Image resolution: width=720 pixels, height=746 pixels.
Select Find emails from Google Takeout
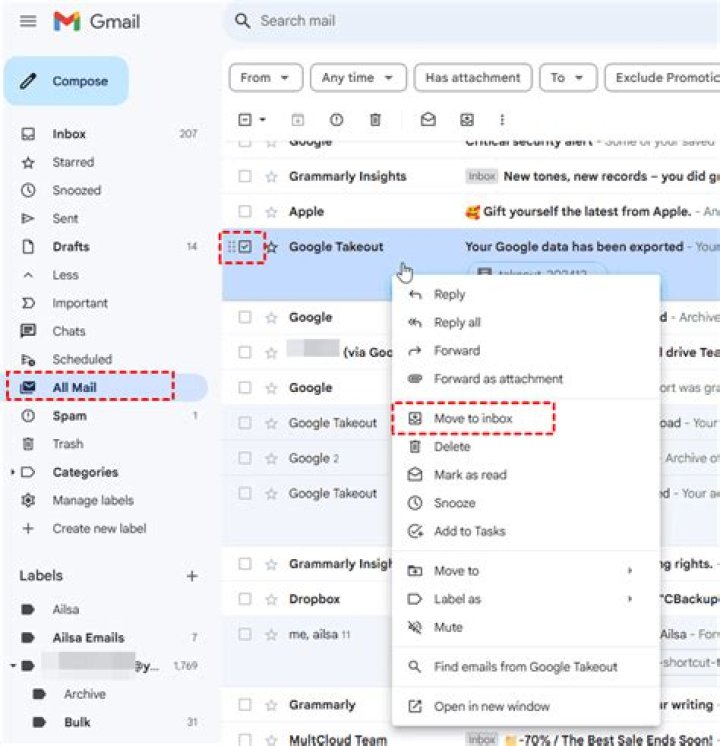pyautogui.click(x=526, y=667)
